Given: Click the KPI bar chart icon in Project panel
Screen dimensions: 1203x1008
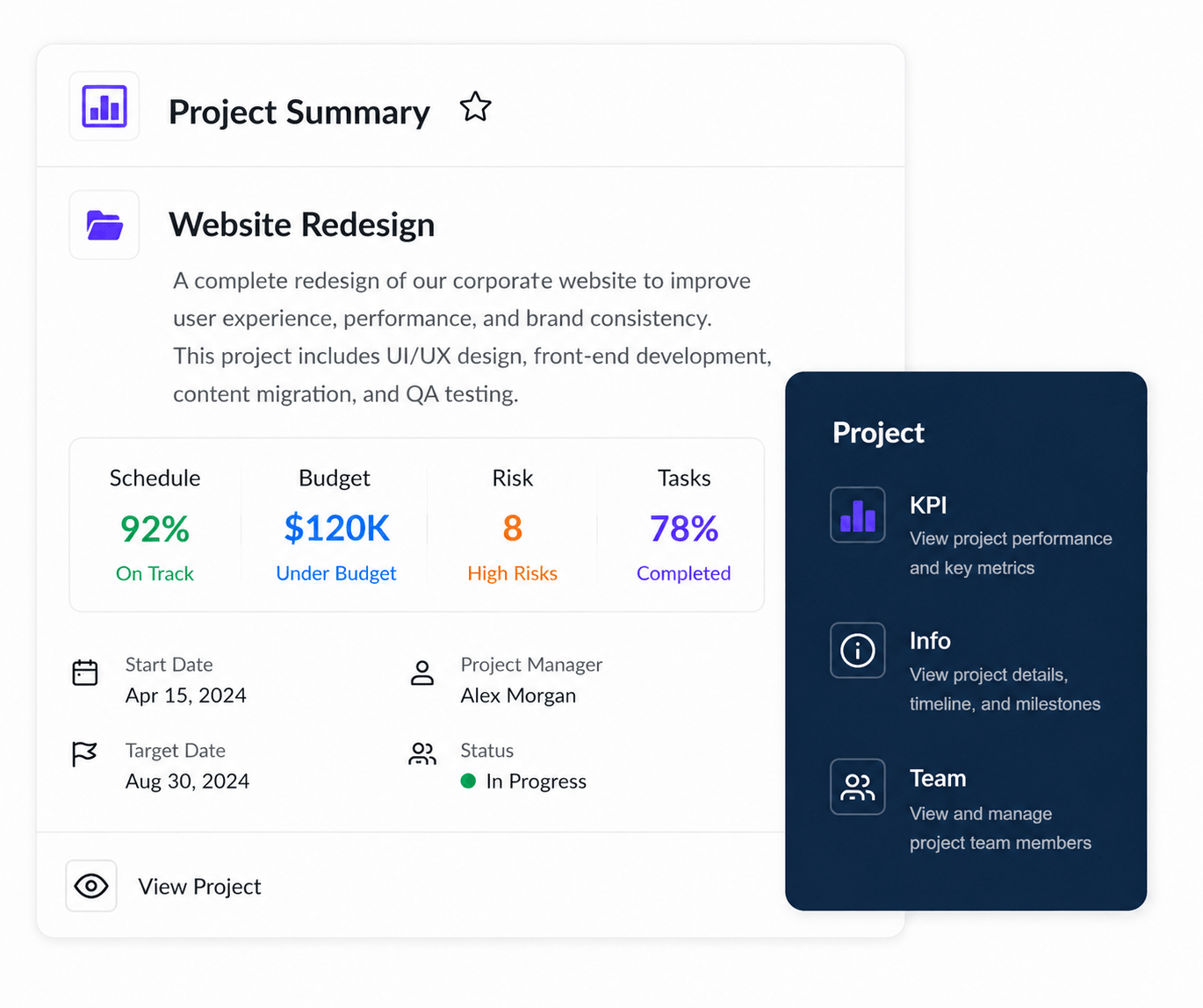Looking at the screenshot, I should click(858, 515).
